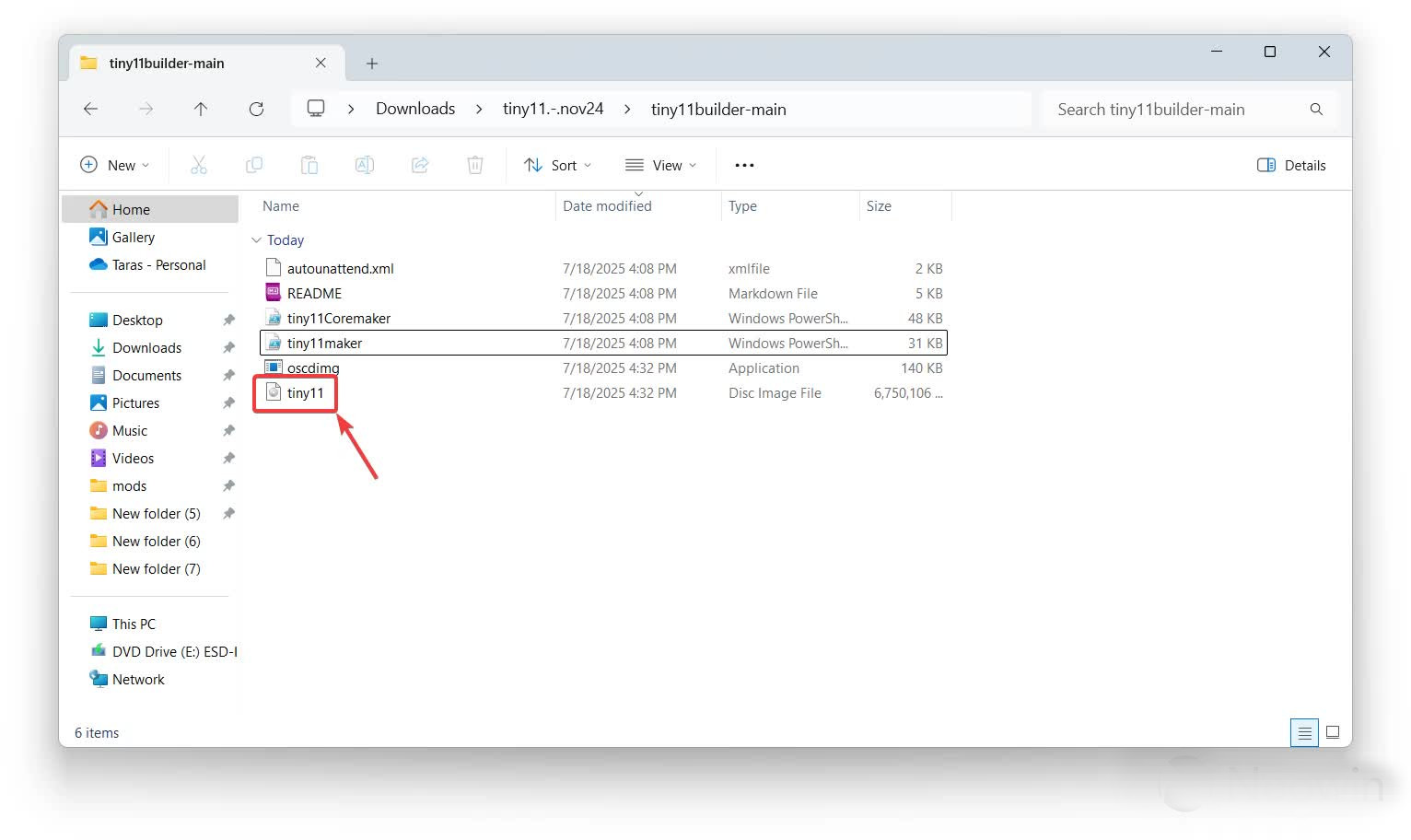The height and width of the screenshot is (840, 1411).
Task: Open the New dropdown menu
Action: pos(115,165)
